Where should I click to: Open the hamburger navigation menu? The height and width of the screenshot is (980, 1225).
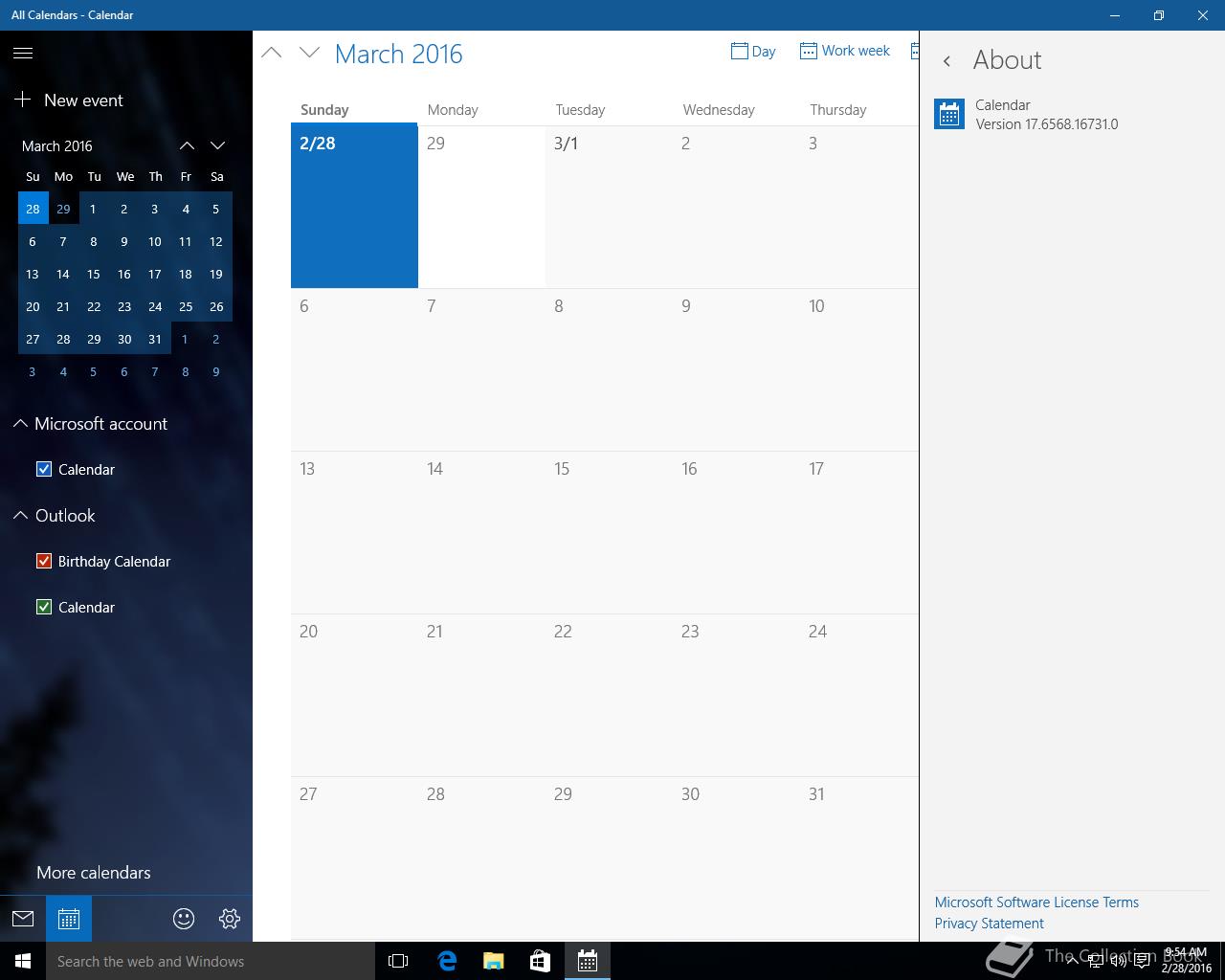click(x=23, y=54)
